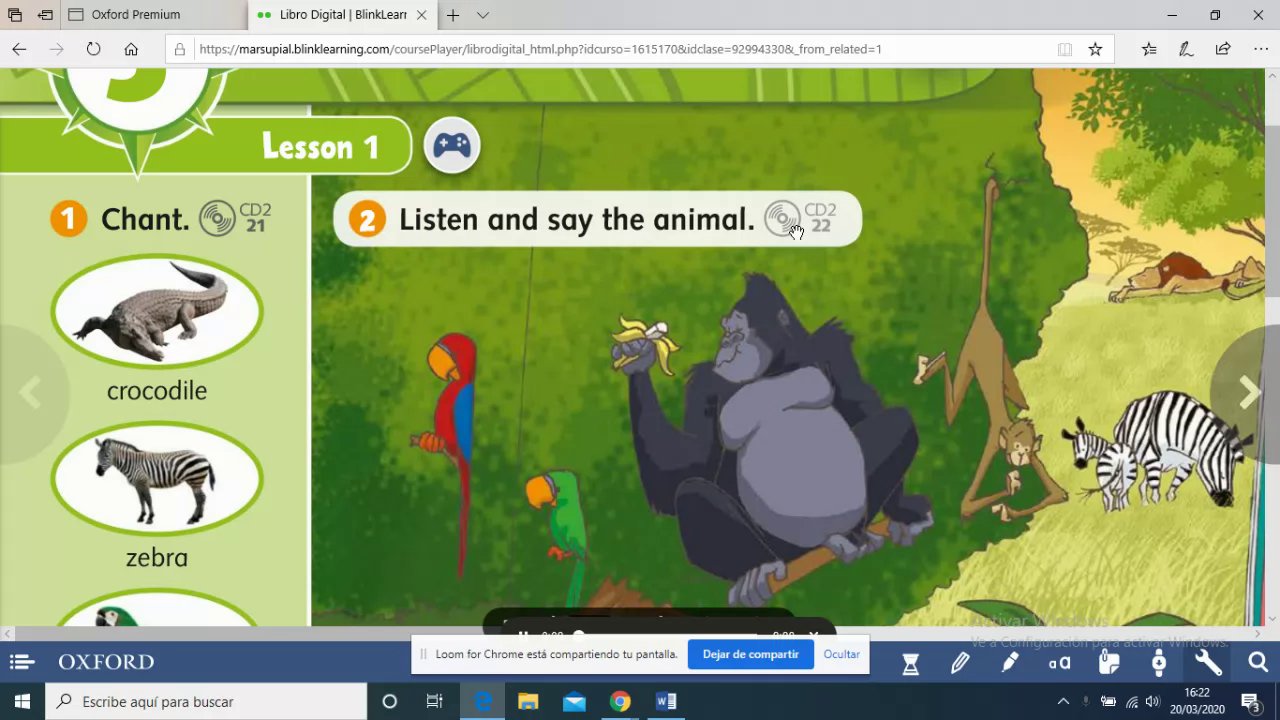The image size is (1280, 720).
Task: Click the Chant activity title
Action: pyautogui.click(x=145, y=219)
